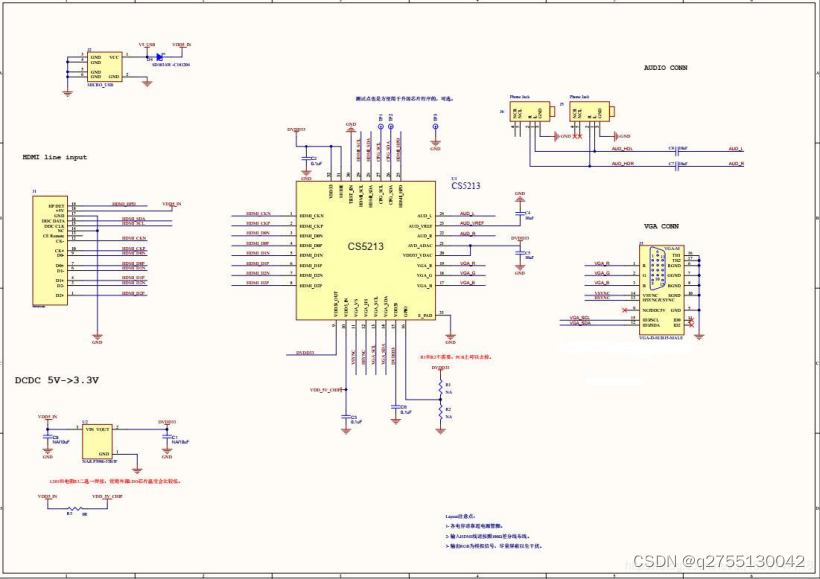The width and height of the screenshot is (820, 579).
Task: Click the AUD_HDL net label
Action: click(622, 149)
